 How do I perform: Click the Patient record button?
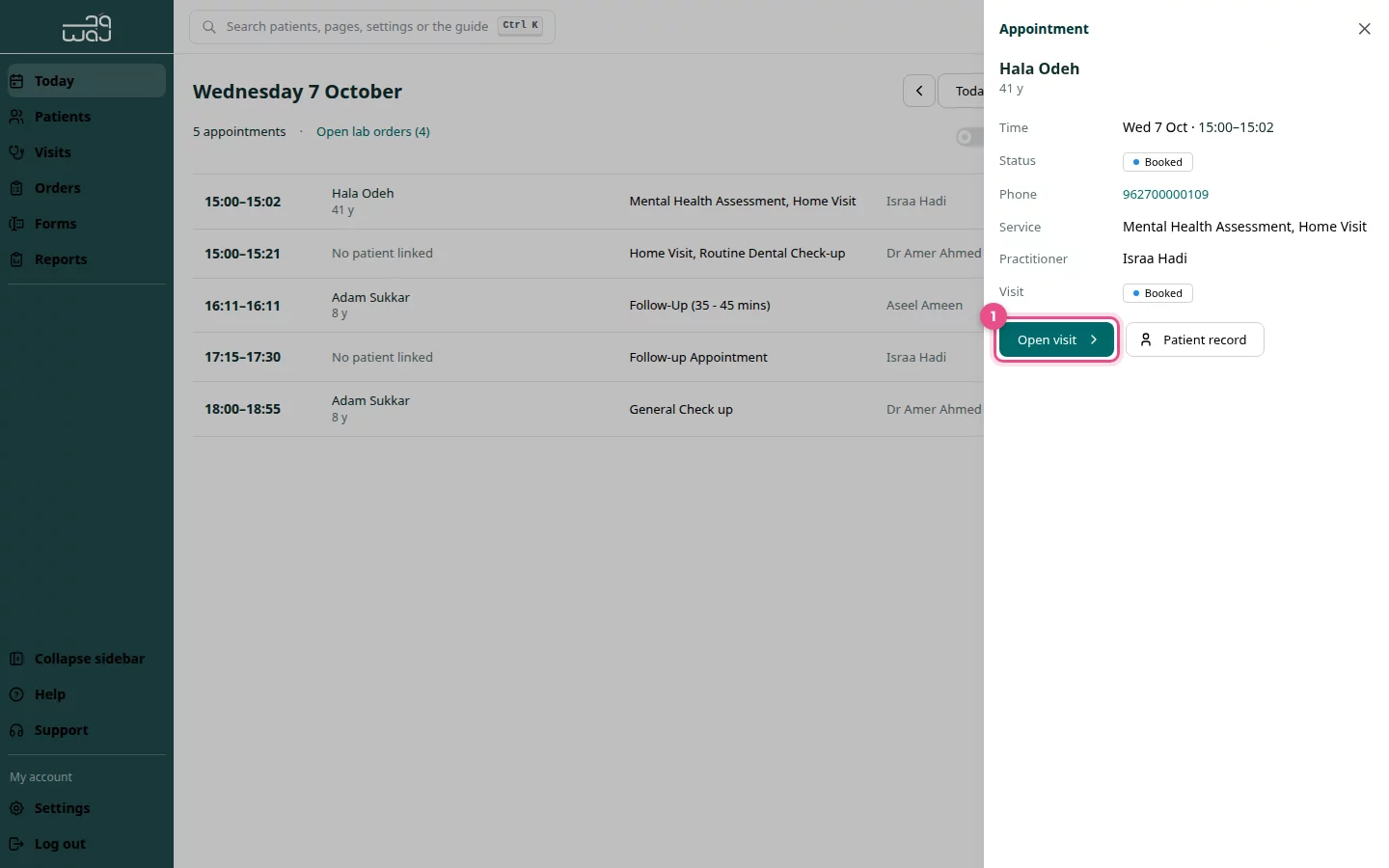click(x=1194, y=339)
